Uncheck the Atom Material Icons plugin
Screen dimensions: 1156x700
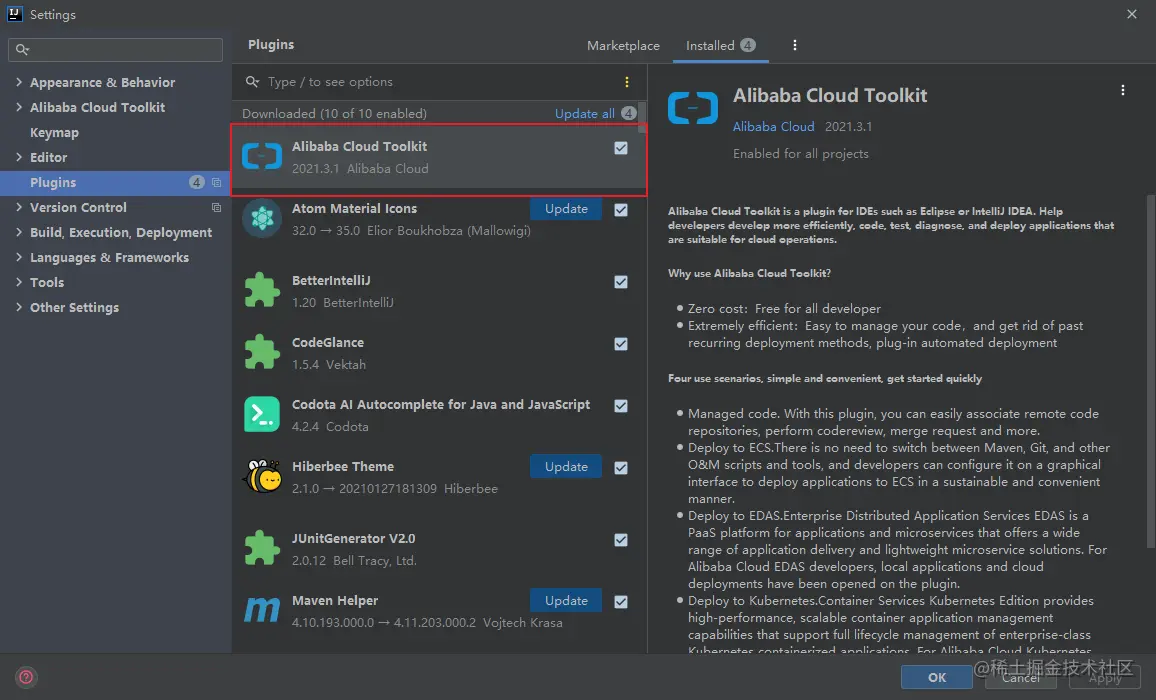[x=621, y=209]
